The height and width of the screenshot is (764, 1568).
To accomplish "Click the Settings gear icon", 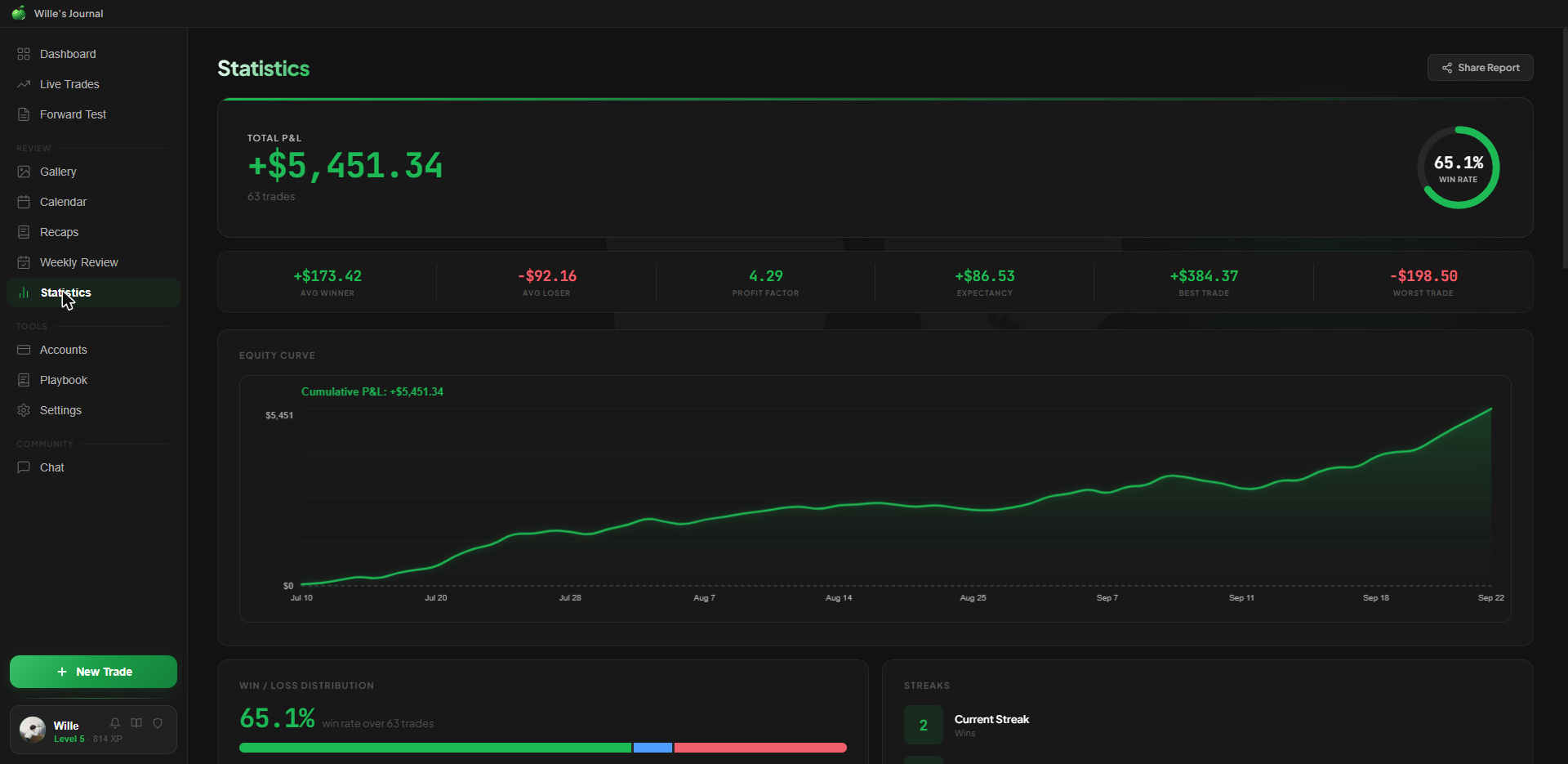I will point(24,410).
